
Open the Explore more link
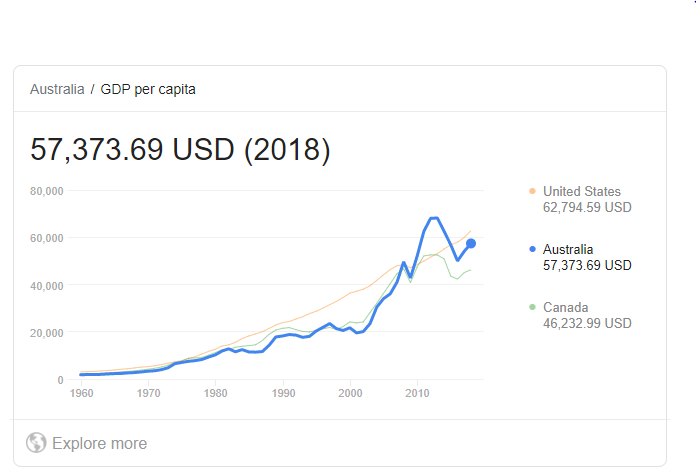[x=99, y=443]
